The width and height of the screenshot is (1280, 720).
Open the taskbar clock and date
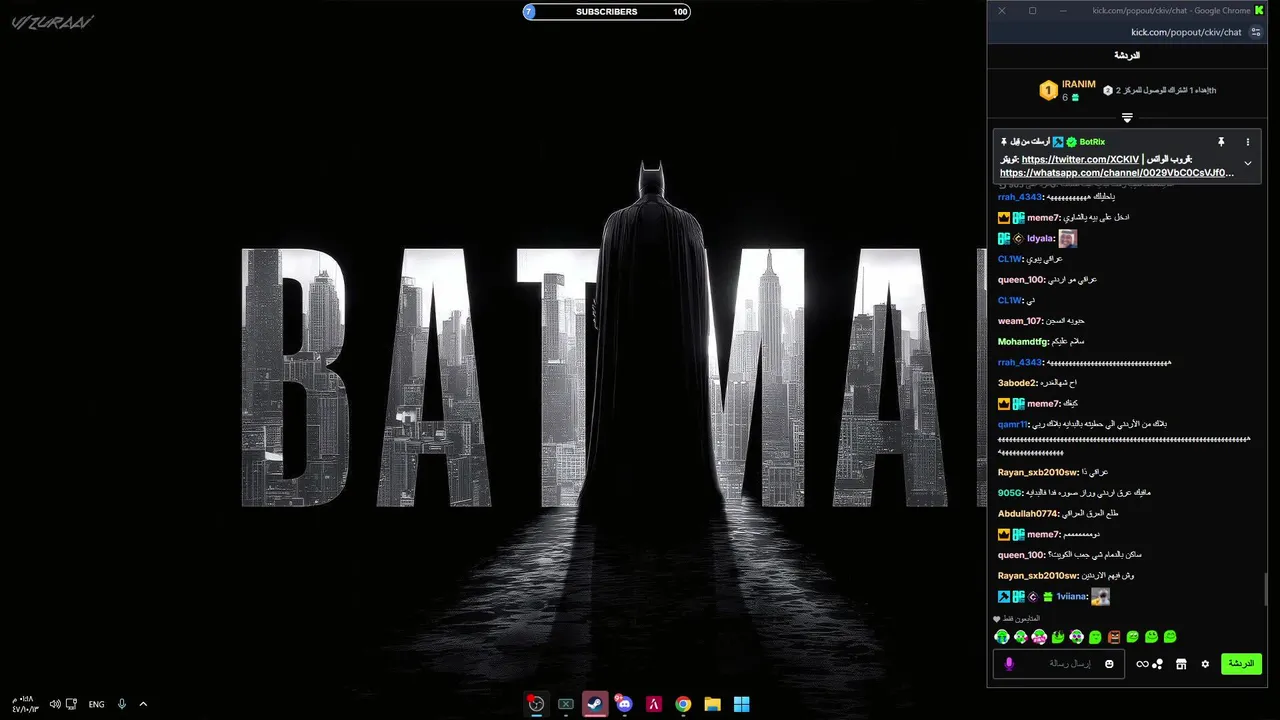(25, 704)
